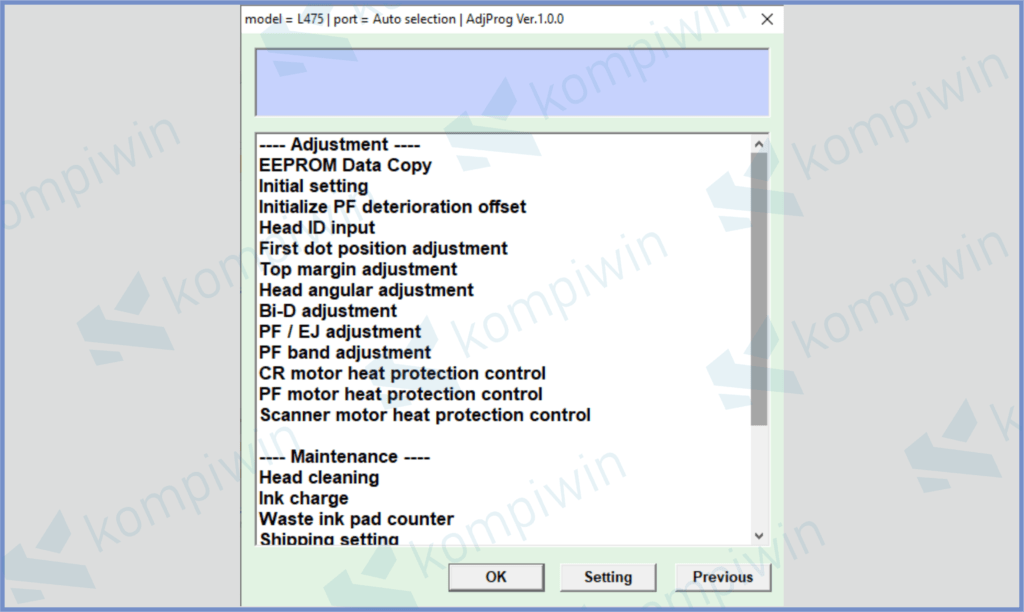The image size is (1024, 612).
Task: Choose Head cleaning under Maintenance
Action: pos(319,478)
